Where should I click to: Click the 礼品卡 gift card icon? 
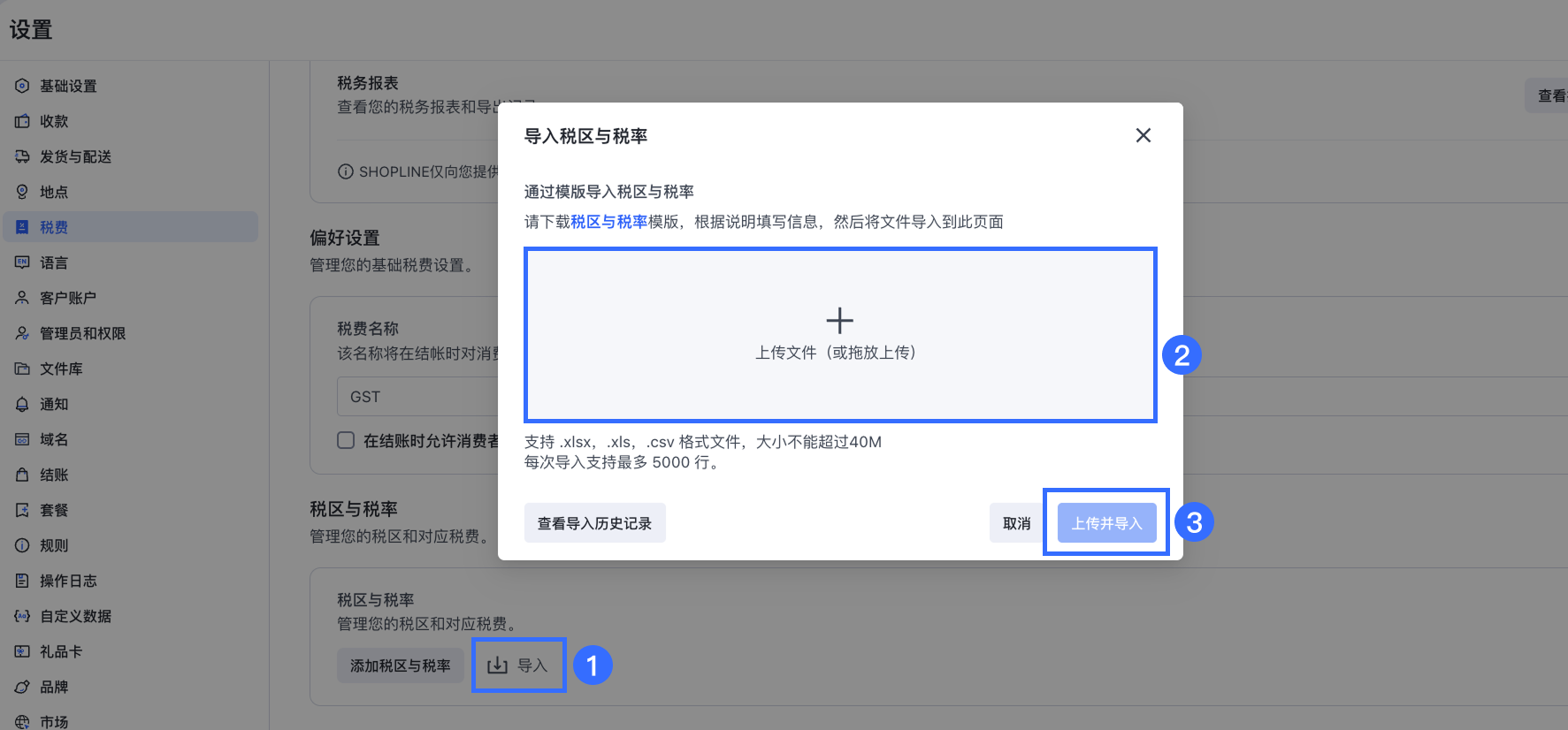pos(22,651)
